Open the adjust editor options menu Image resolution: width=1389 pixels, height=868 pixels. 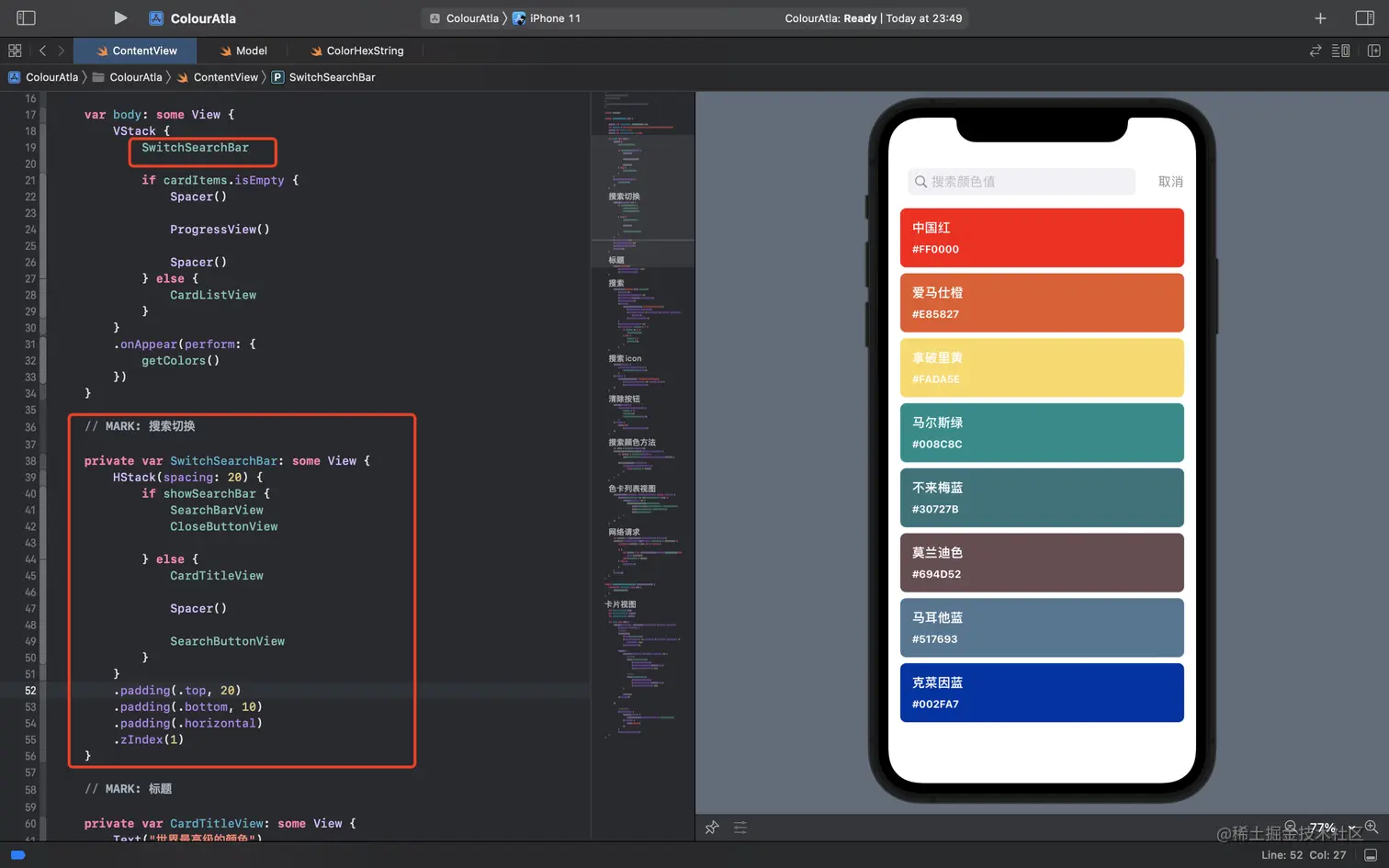click(1340, 51)
